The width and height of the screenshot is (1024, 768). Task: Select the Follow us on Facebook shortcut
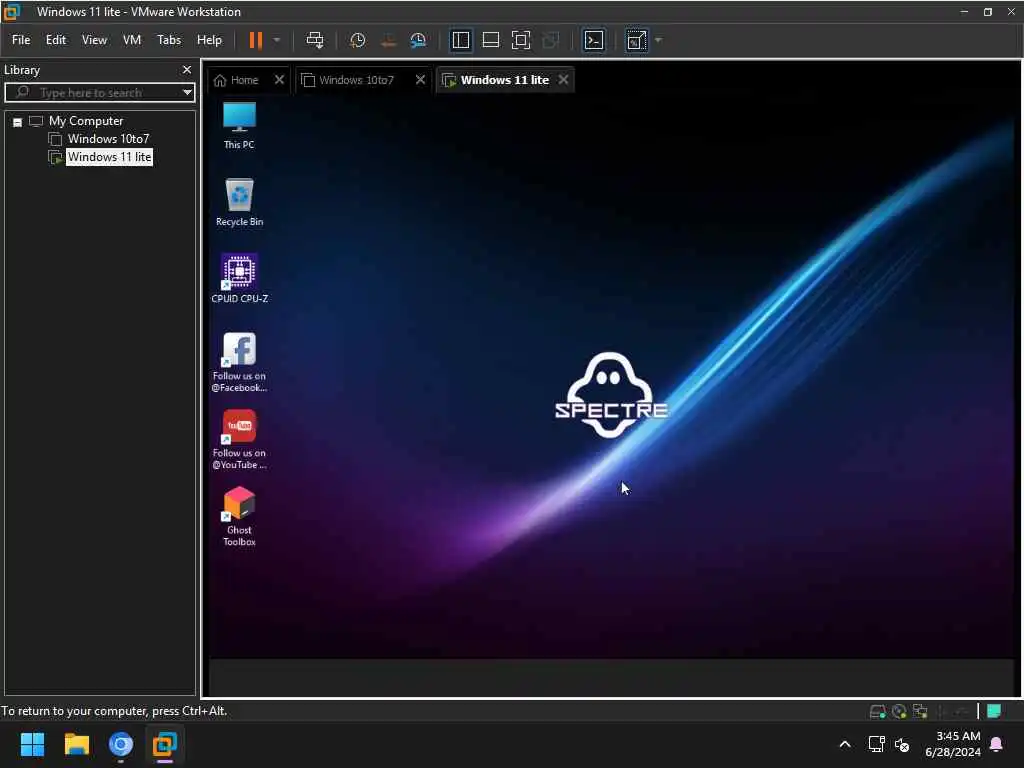(239, 362)
